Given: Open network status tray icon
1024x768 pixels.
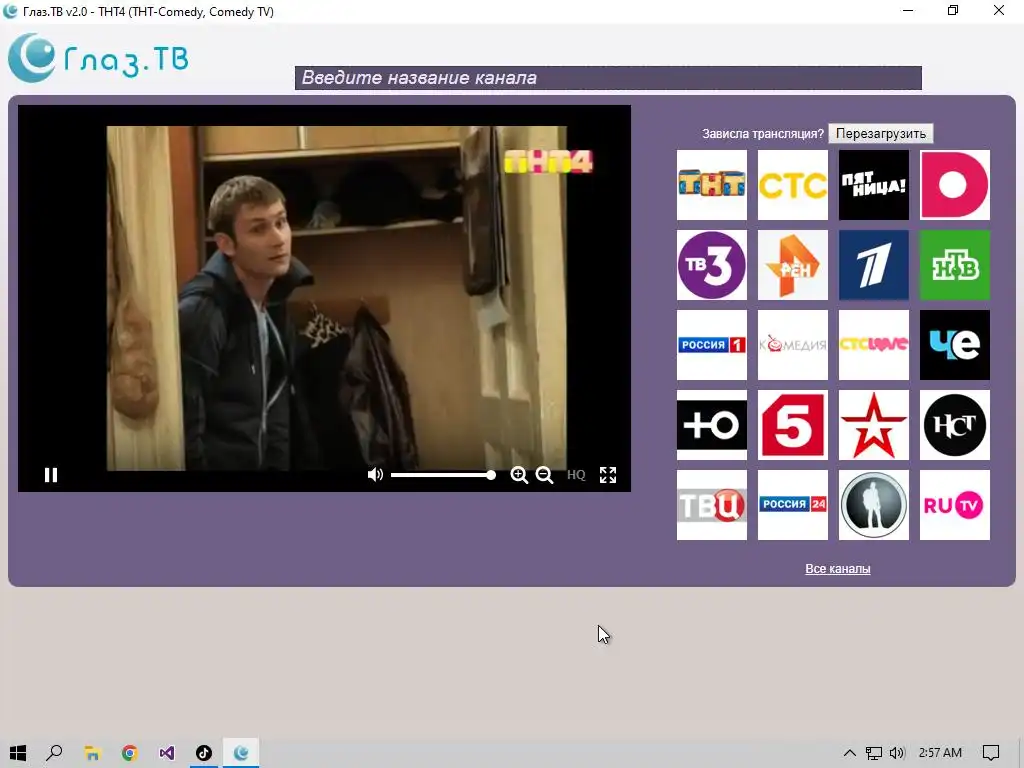Looking at the screenshot, I should 874,753.
